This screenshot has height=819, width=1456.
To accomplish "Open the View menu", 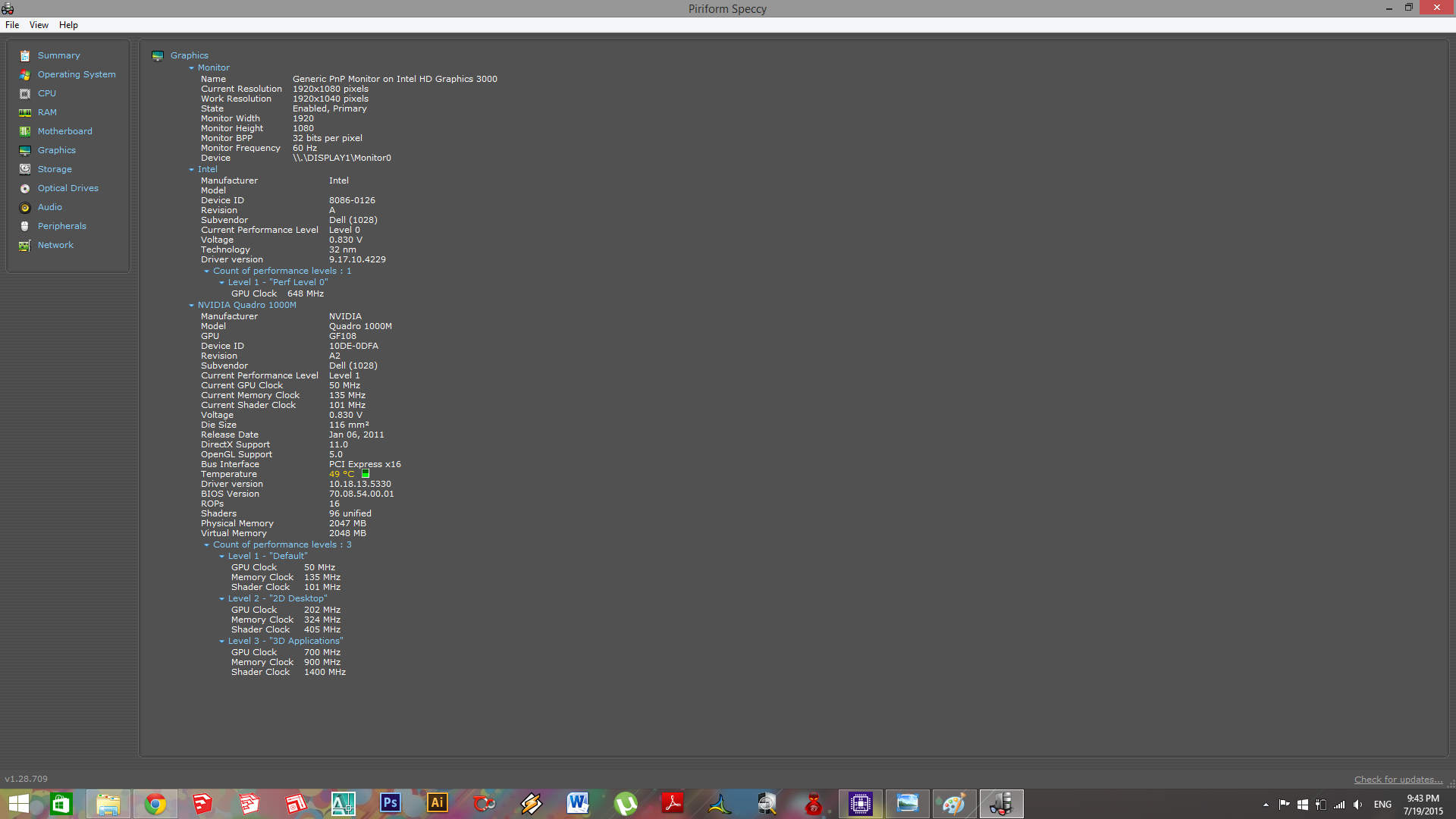I will [39, 25].
